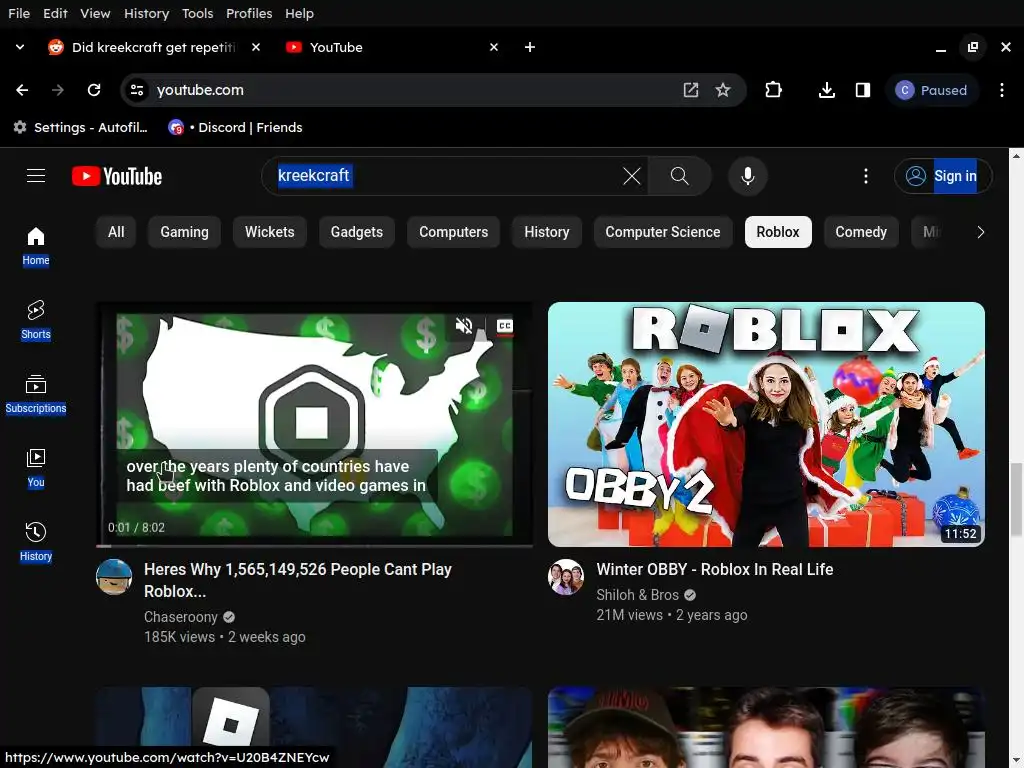Open the You section in sidebar
This screenshot has width=1024, height=768.
36,468
